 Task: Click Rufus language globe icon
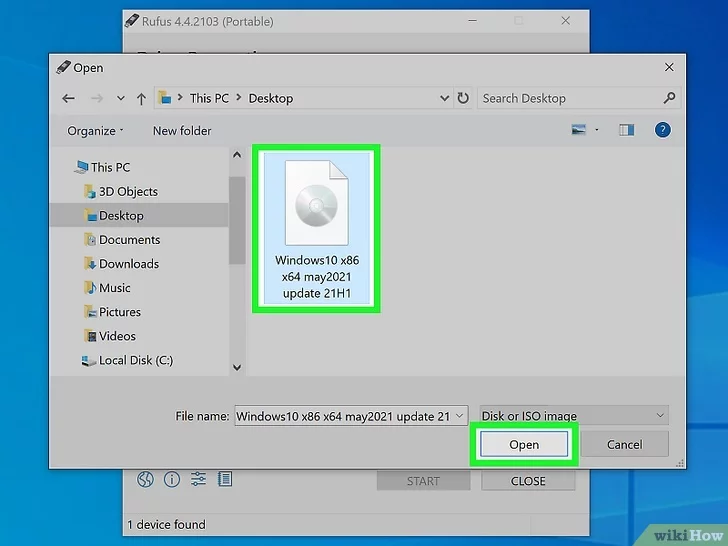tap(145, 479)
